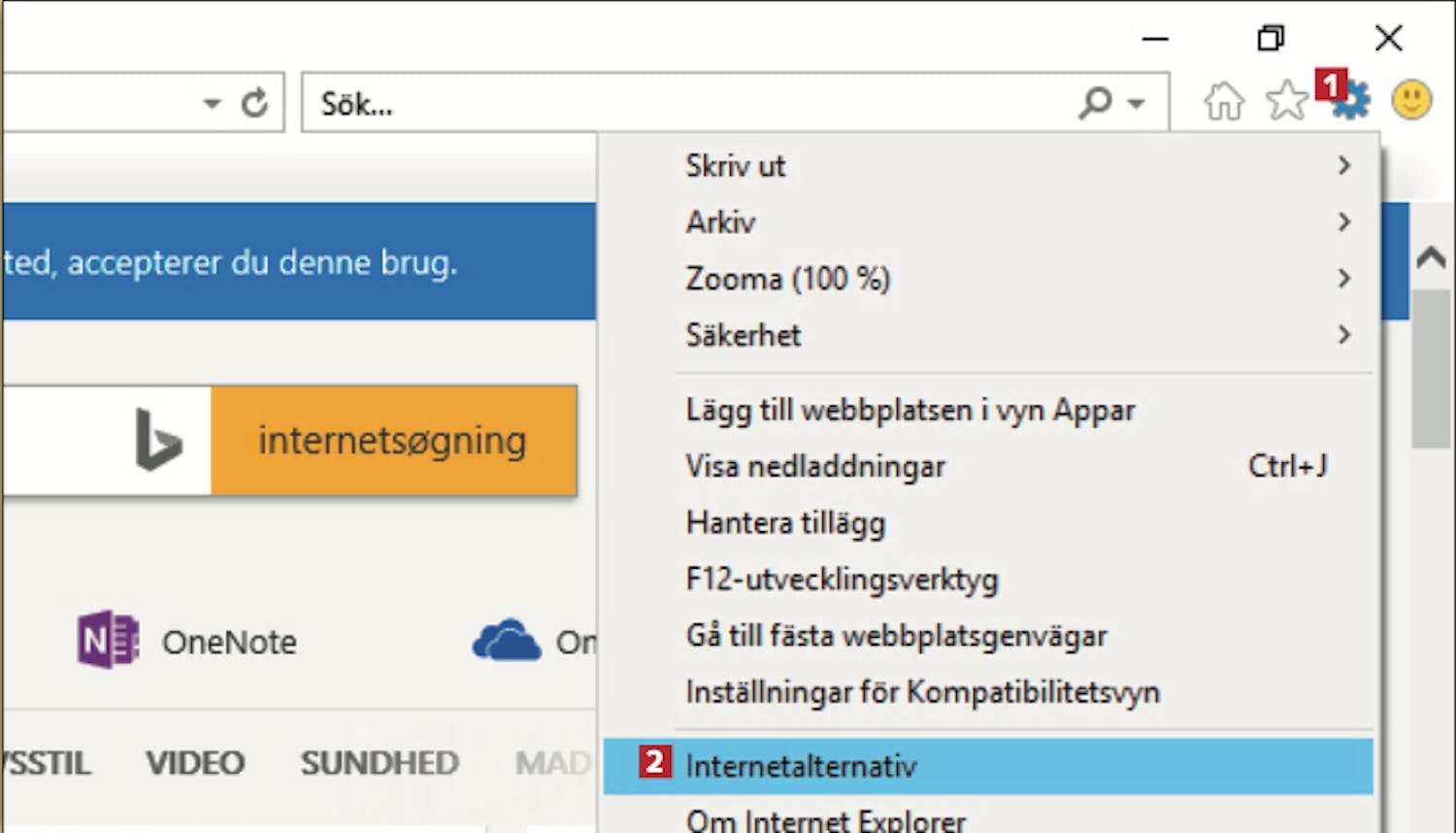Click inside the Sök search field

(x=679, y=103)
